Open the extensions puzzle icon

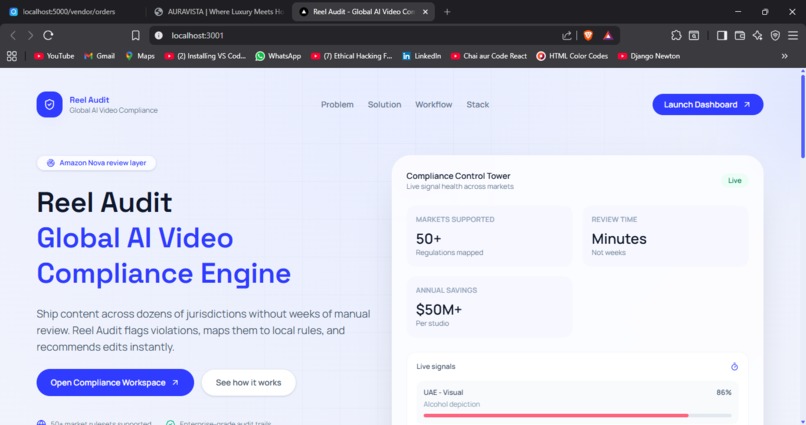pos(676,35)
